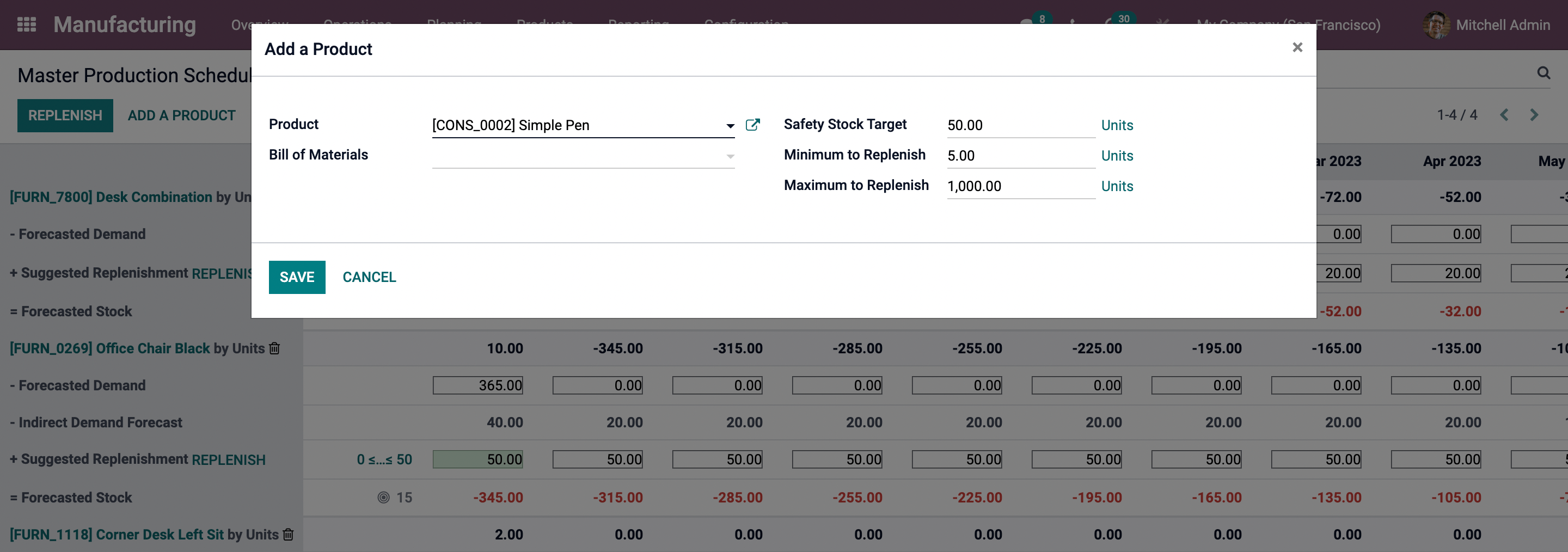
Task: Edit the Minimum to Replenish value
Action: tap(1020, 156)
